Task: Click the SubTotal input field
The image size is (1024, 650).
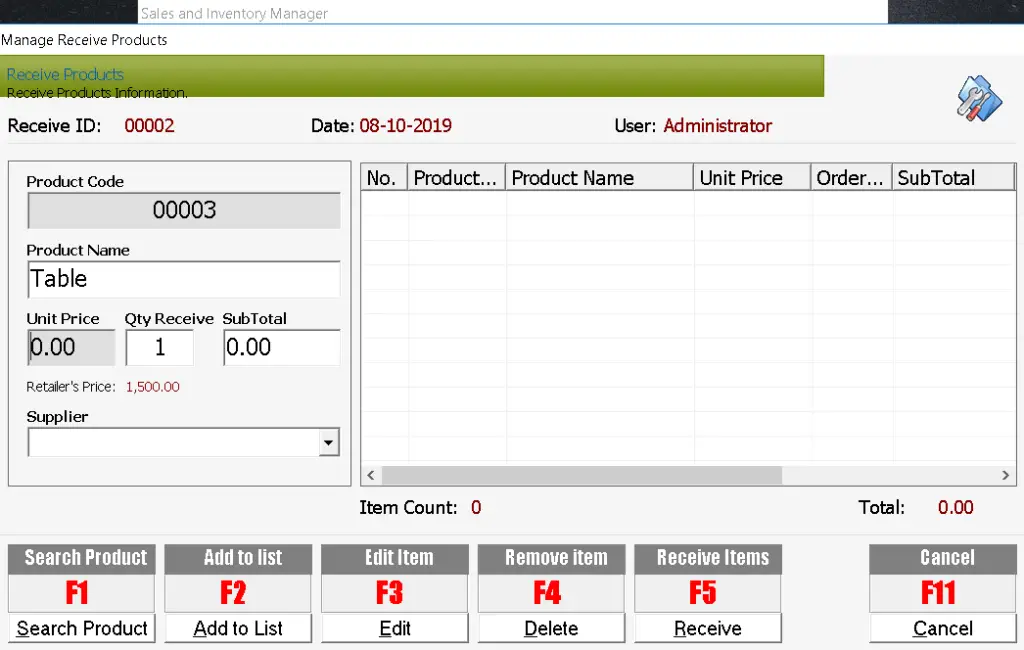Action: click(281, 348)
